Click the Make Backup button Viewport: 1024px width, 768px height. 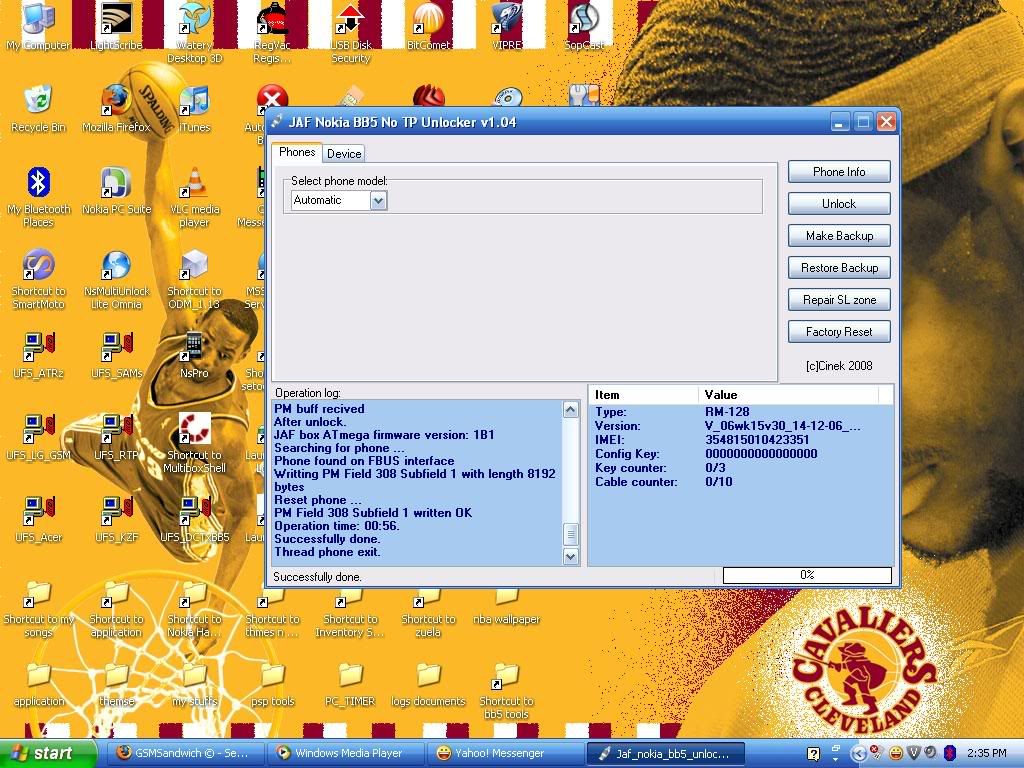(x=838, y=236)
